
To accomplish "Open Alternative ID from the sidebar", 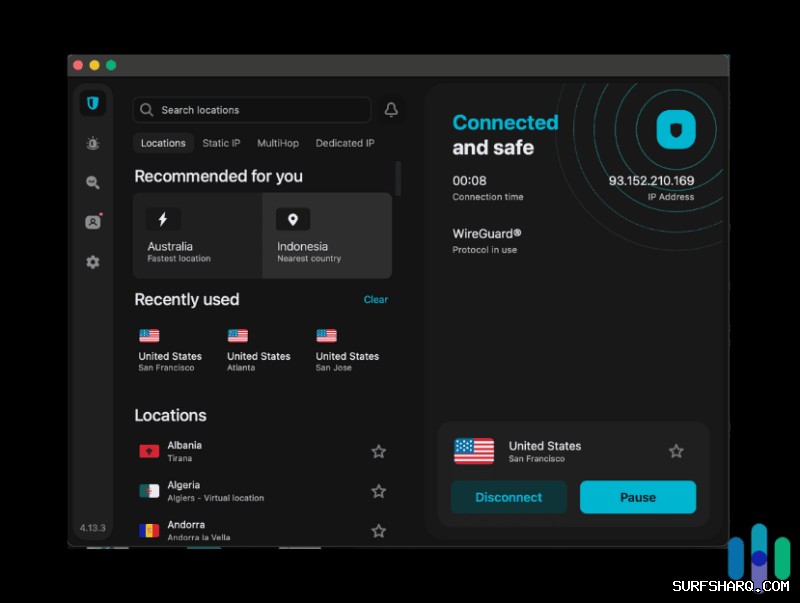I will 92,222.
